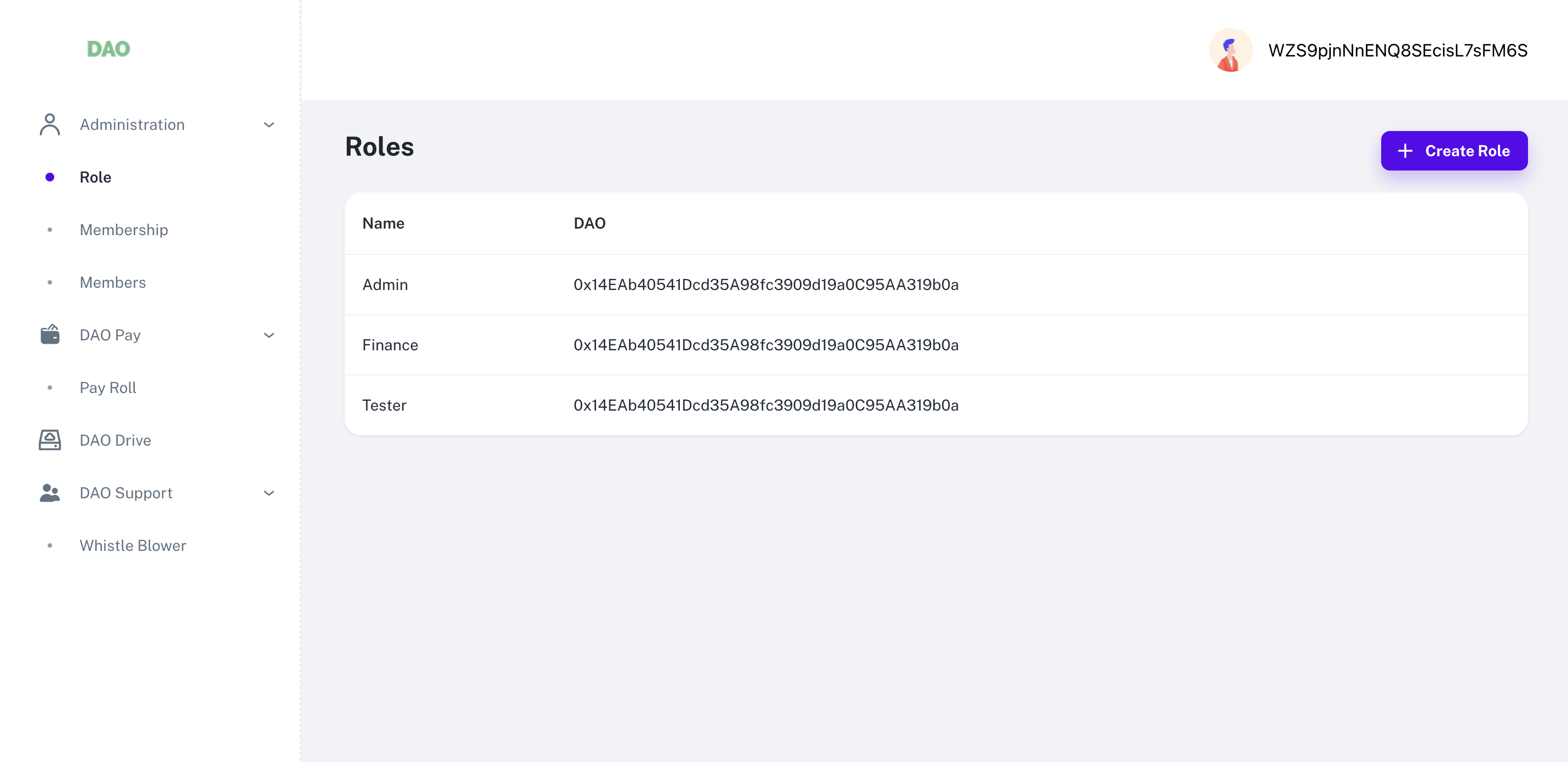
Task: Click the plus icon inside Create Role
Action: click(x=1406, y=150)
